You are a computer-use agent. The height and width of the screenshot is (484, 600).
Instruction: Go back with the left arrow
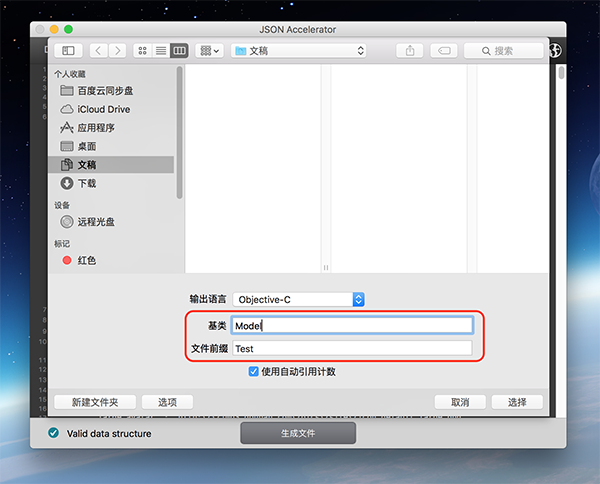tap(99, 51)
